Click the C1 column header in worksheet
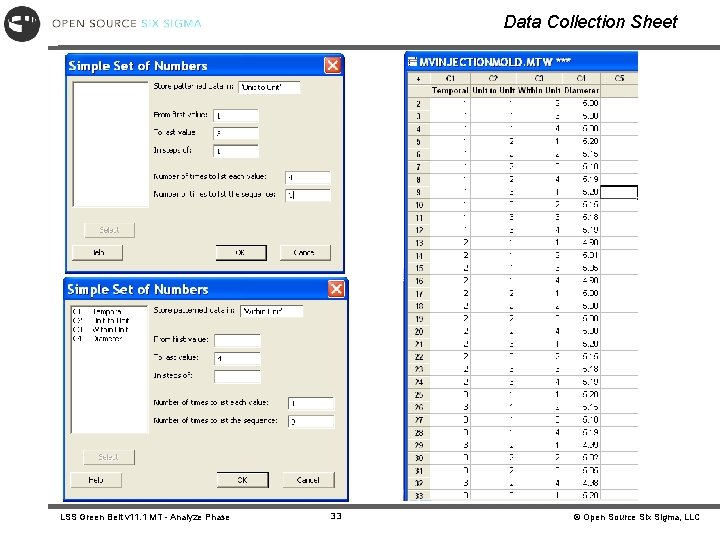The height and width of the screenshot is (540, 720). point(450,79)
